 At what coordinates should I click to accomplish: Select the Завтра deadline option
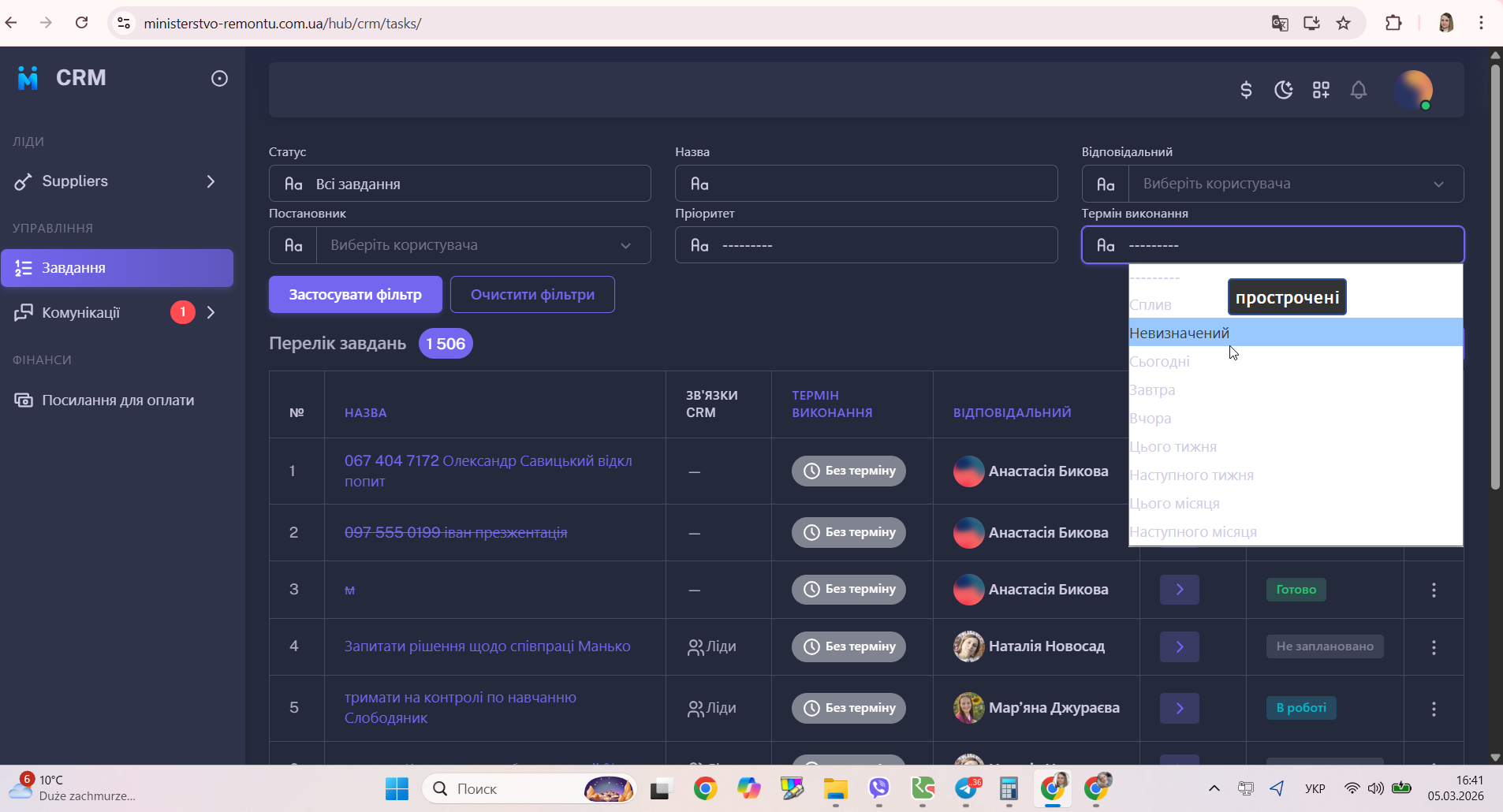(x=1296, y=389)
